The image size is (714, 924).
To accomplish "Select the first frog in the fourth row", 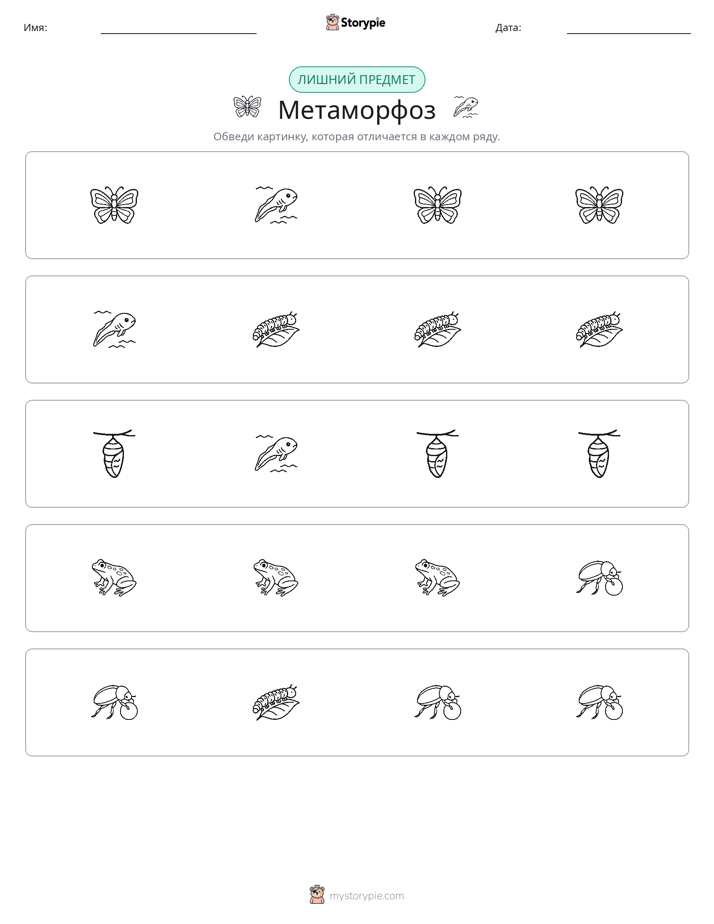I will pyautogui.click(x=114, y=578).
